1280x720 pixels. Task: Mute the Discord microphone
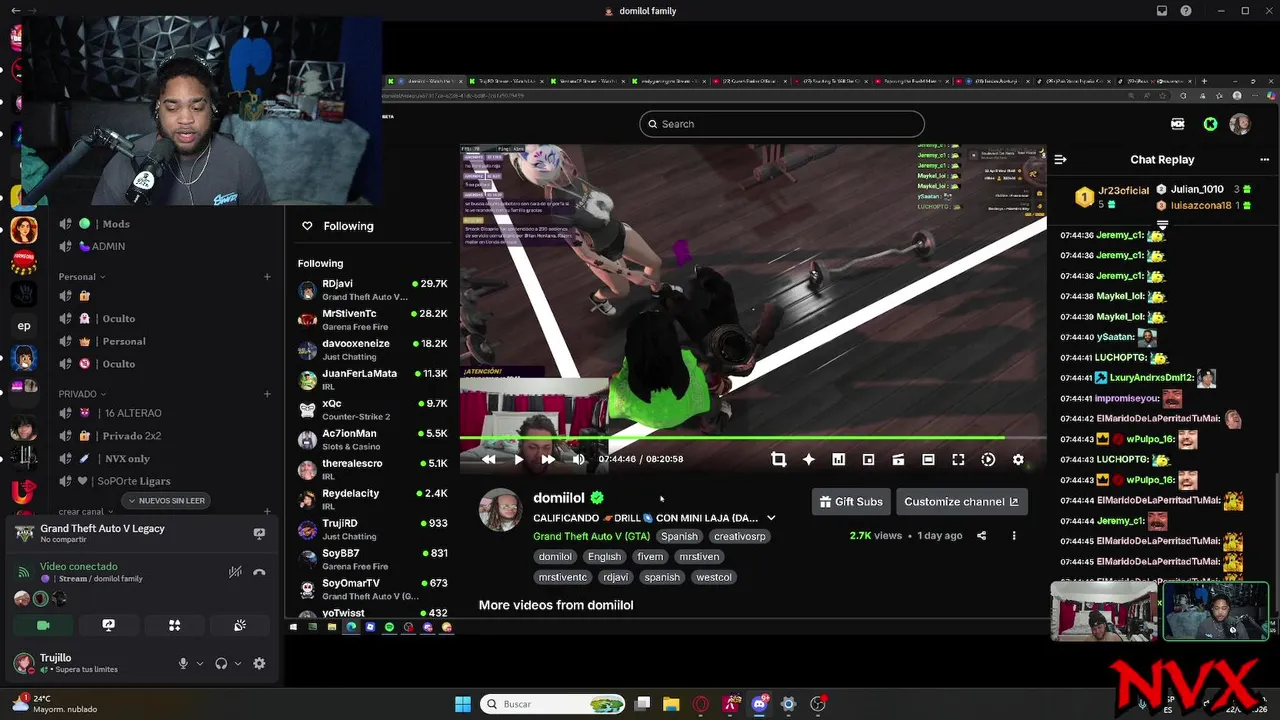coord(183,663)
